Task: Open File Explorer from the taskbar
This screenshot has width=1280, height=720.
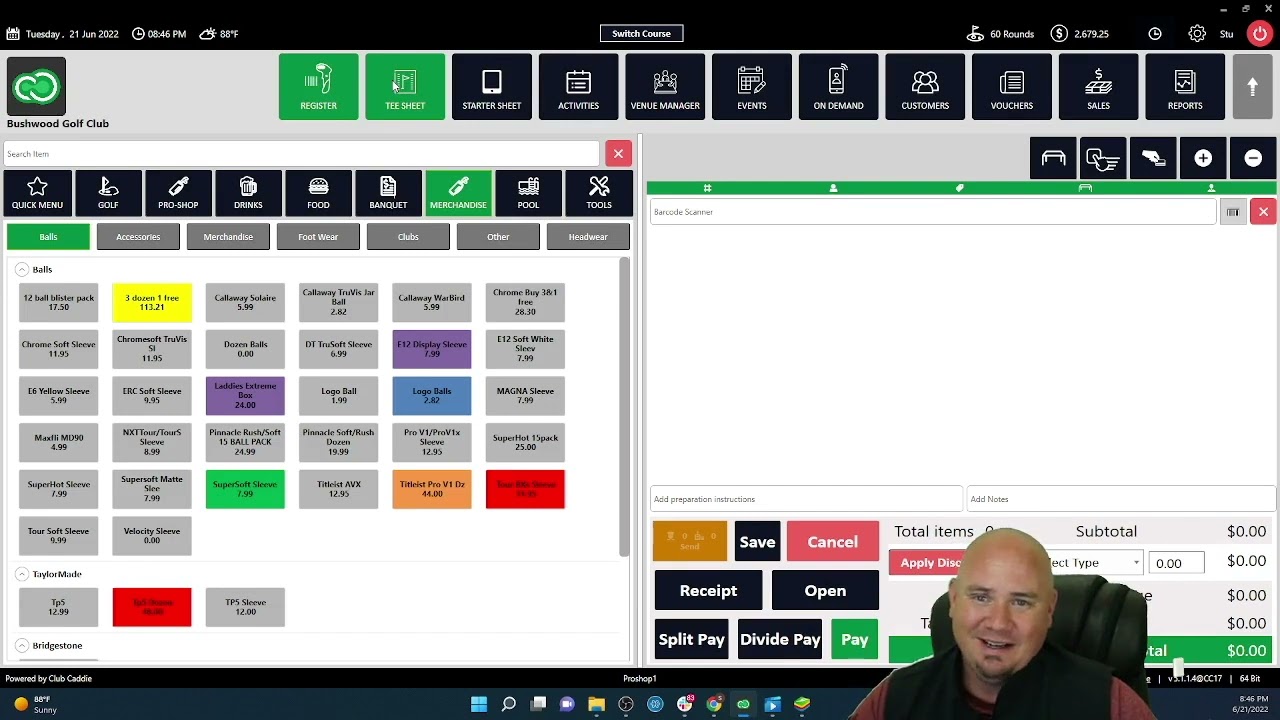Action: [x=597, y=705]
